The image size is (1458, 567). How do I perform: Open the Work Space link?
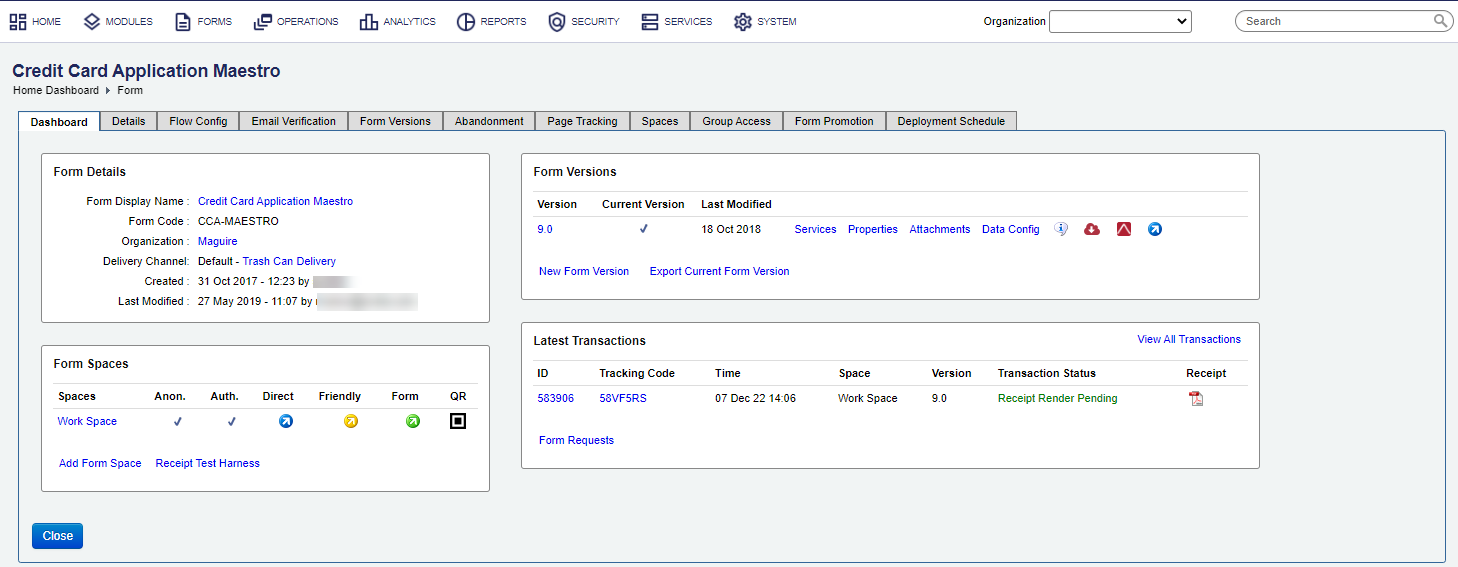pos(87,421)
